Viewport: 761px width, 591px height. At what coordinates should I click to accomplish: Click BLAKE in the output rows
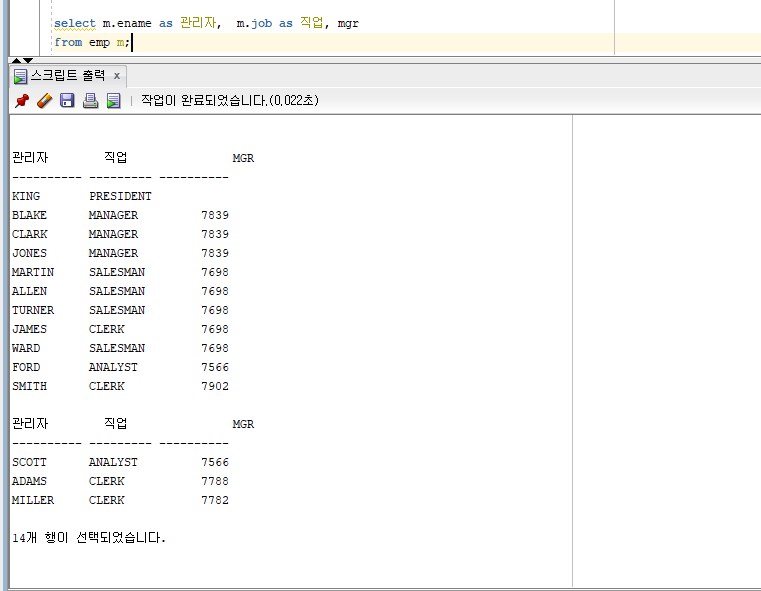coord(29,215)
